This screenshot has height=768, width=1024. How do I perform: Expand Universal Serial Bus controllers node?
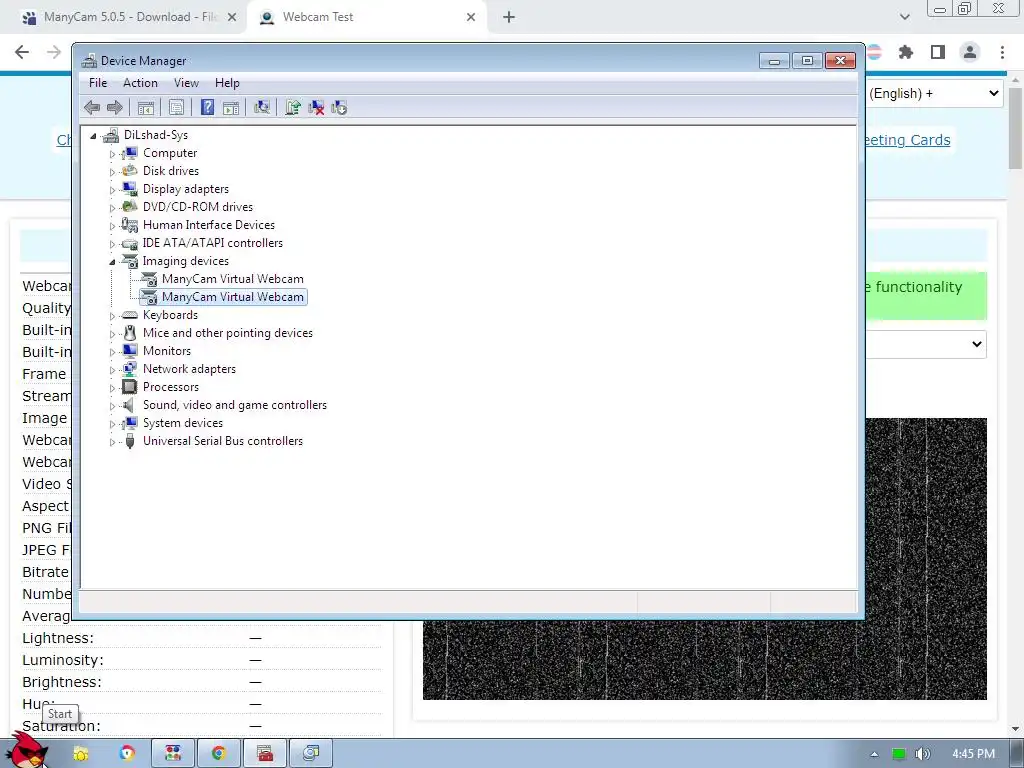pyautogui.click(x=112, y=442)
